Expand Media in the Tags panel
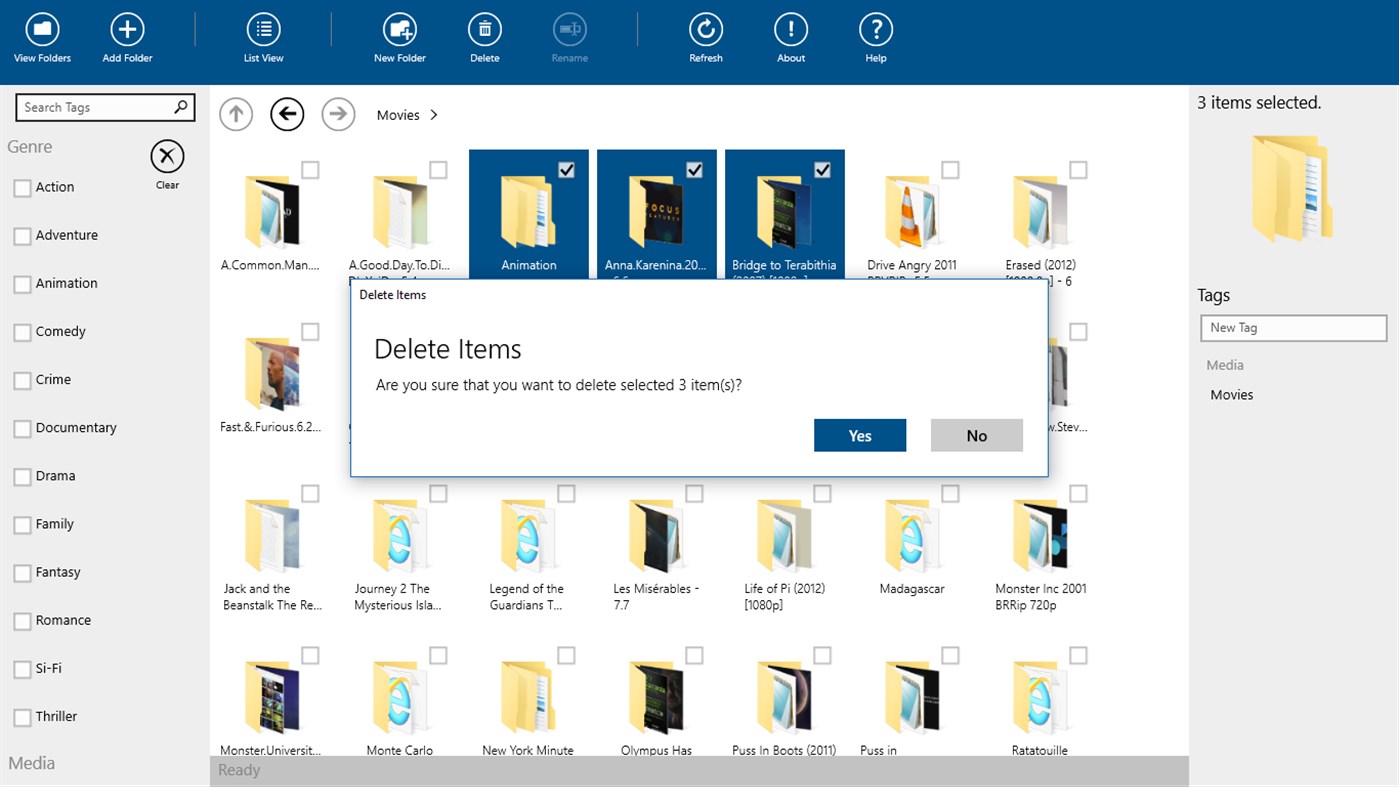 pyautogui.click(x=1224, y=364)
